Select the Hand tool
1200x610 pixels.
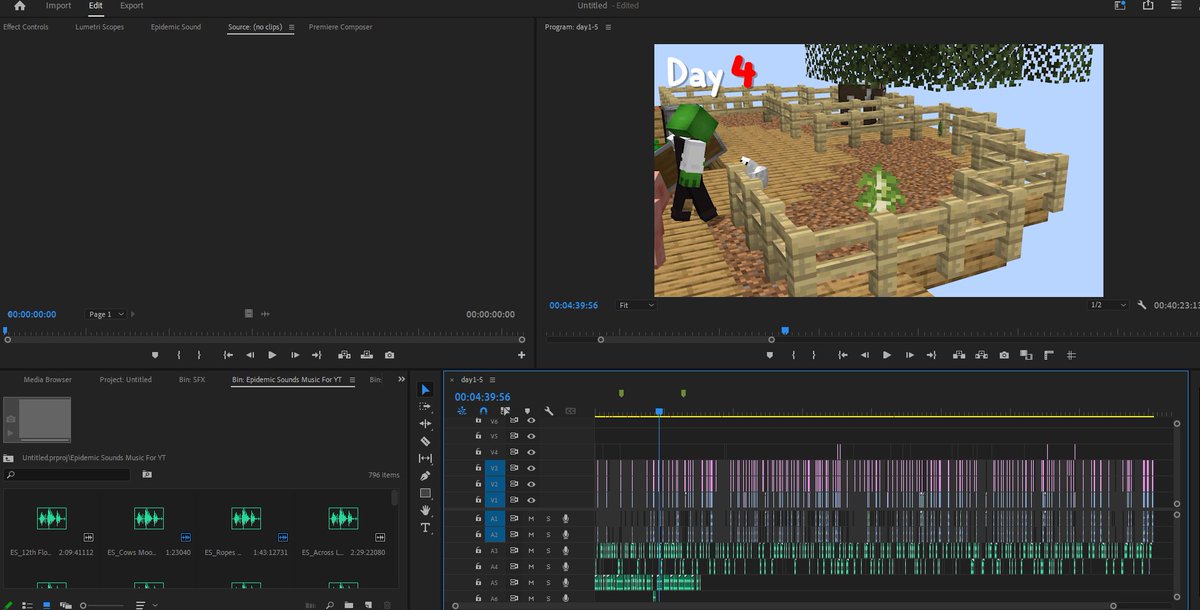425,510
